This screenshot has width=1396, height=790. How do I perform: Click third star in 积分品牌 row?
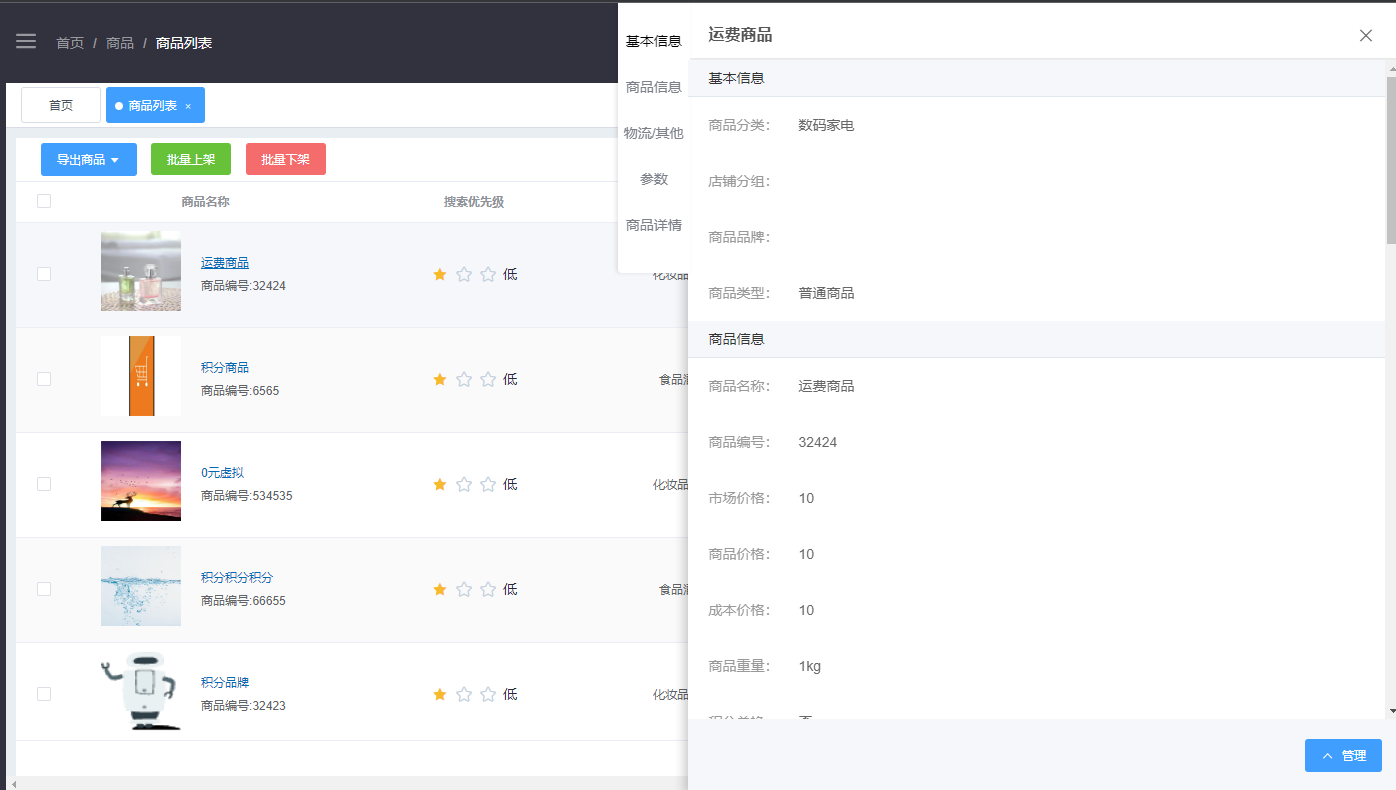pyautogui.click(x=488, y=694)
